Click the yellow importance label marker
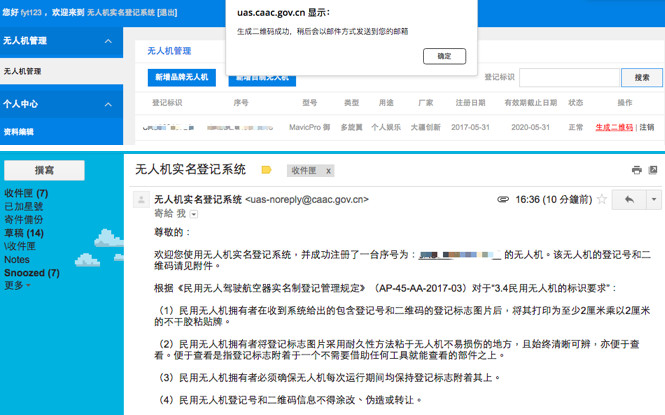This screenshot has width=665, height=415. (x=266, y=170)
